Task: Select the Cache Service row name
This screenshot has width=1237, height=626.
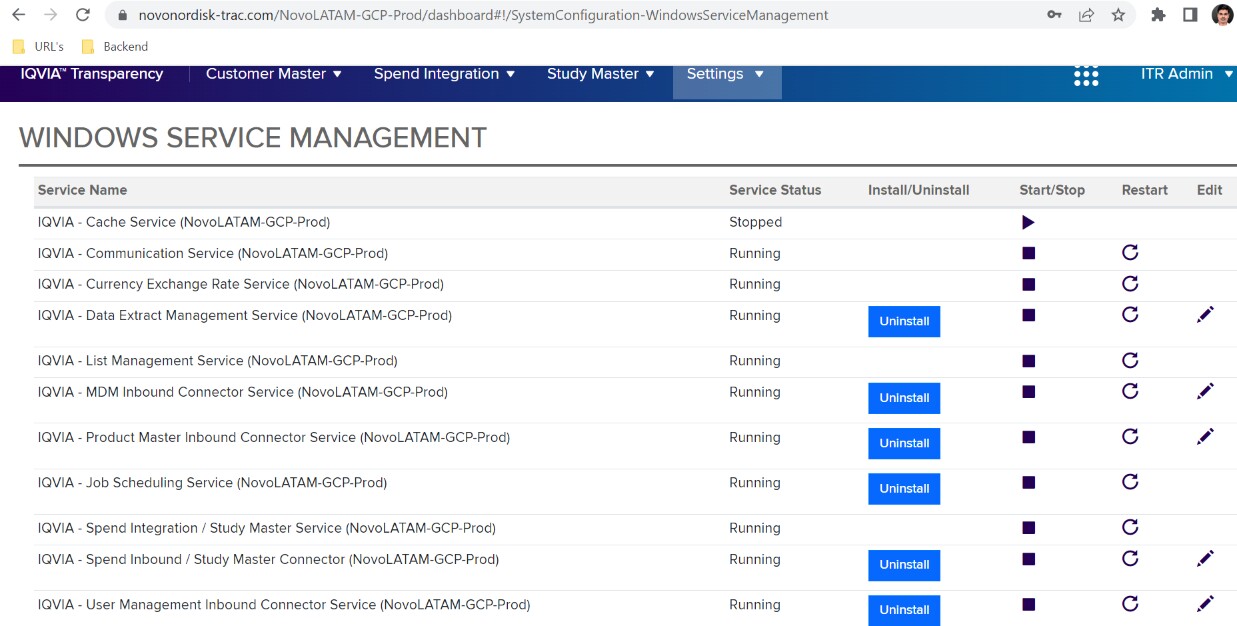Action: (184, 222)
